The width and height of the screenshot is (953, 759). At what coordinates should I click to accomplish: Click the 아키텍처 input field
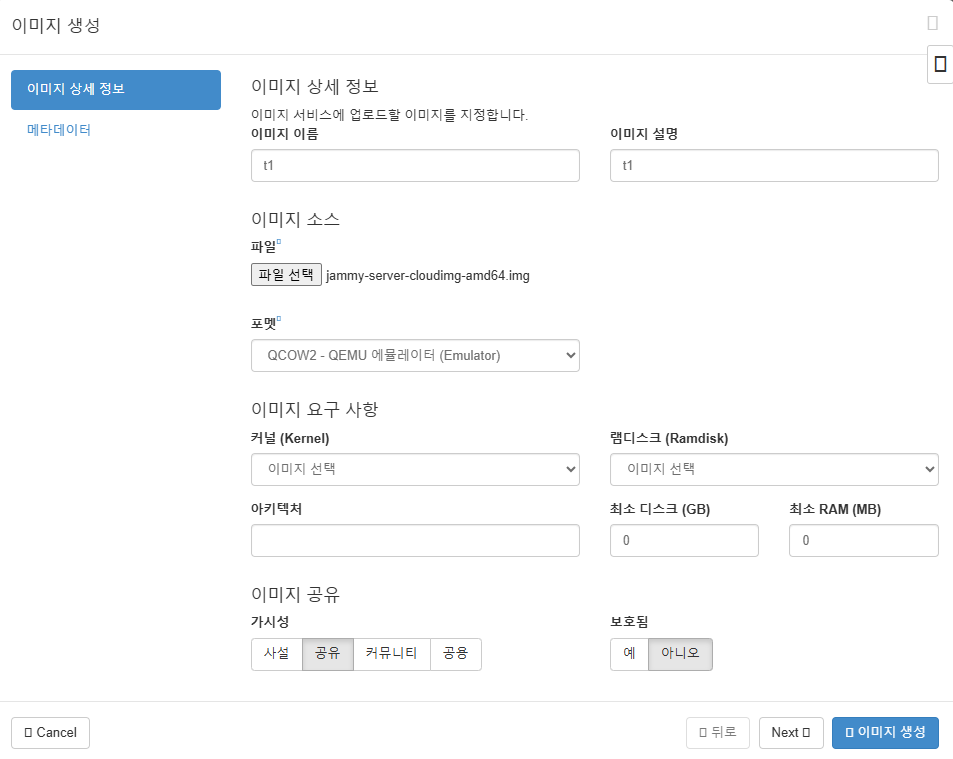pyautogui.click(x=415, y=540)
